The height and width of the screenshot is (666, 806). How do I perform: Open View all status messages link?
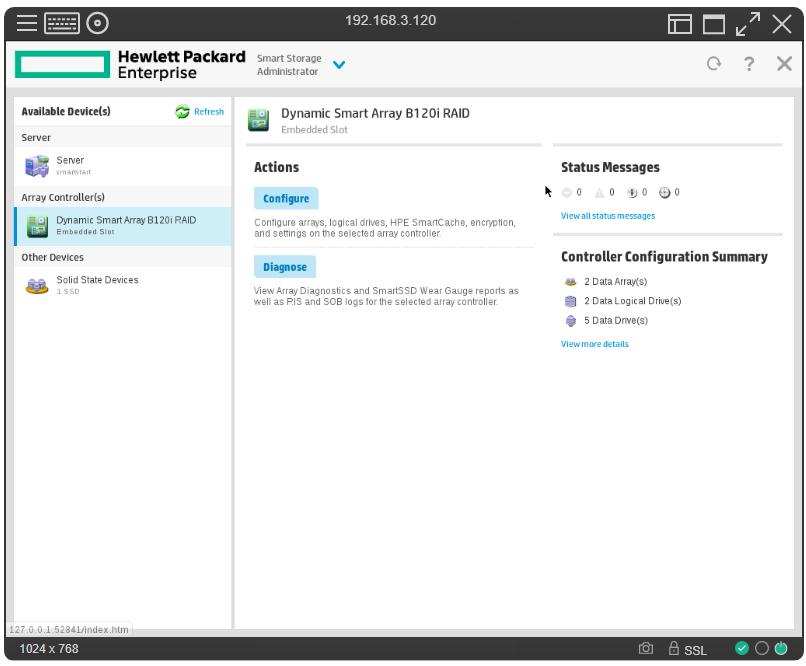tap(608, 216)
